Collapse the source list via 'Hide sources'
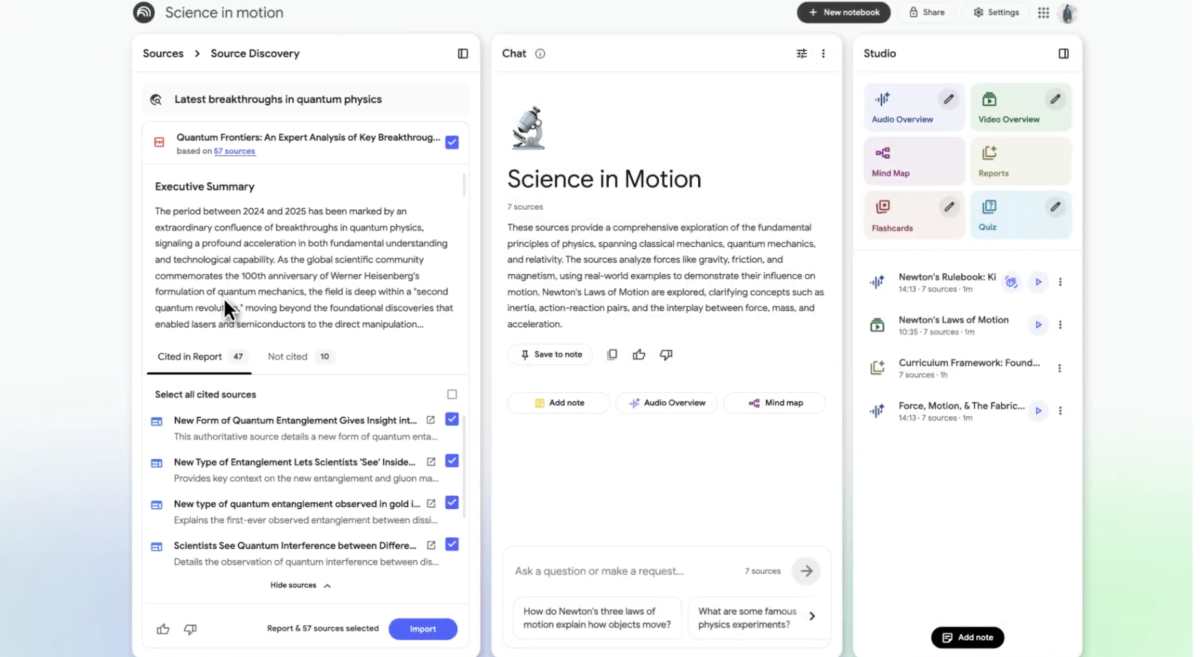The image size is (1200, 657). point(300,585)
